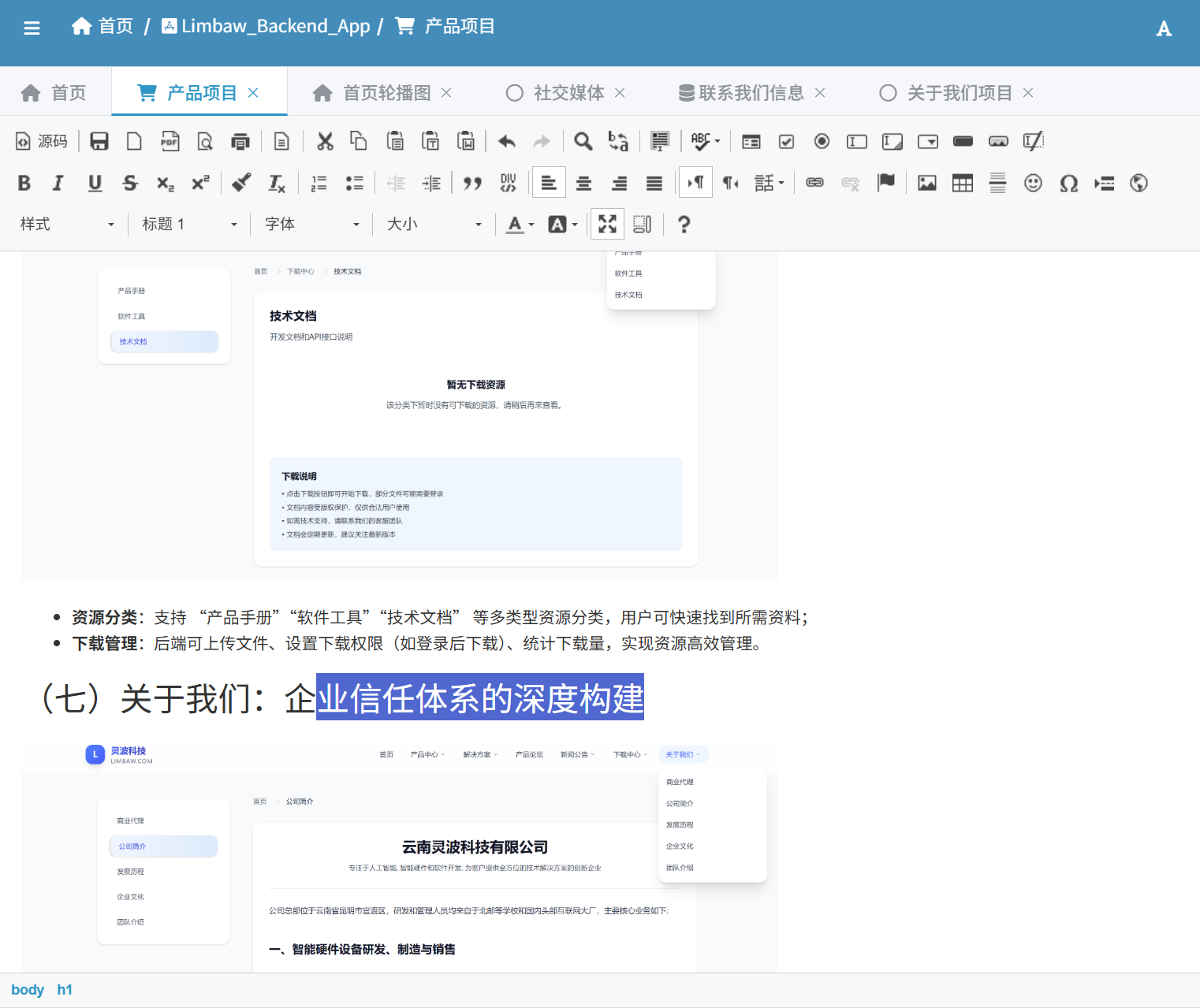Click the Insert Link icon
The image size is (1200, 1008).
click(x=814, y=183)
